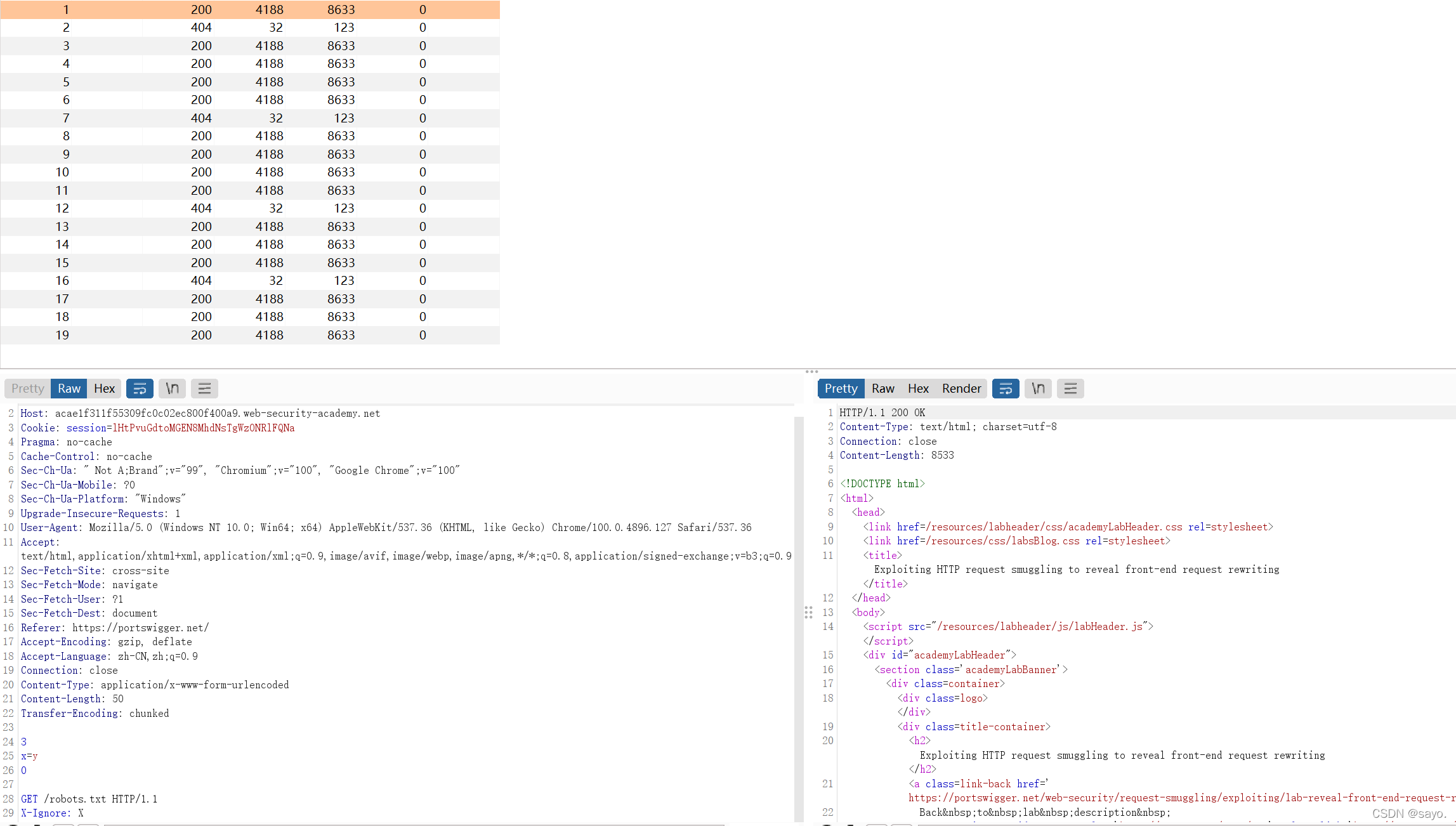Click the request panel vertical scrollbar
The image size is (1456, 826).
[799, 619]
